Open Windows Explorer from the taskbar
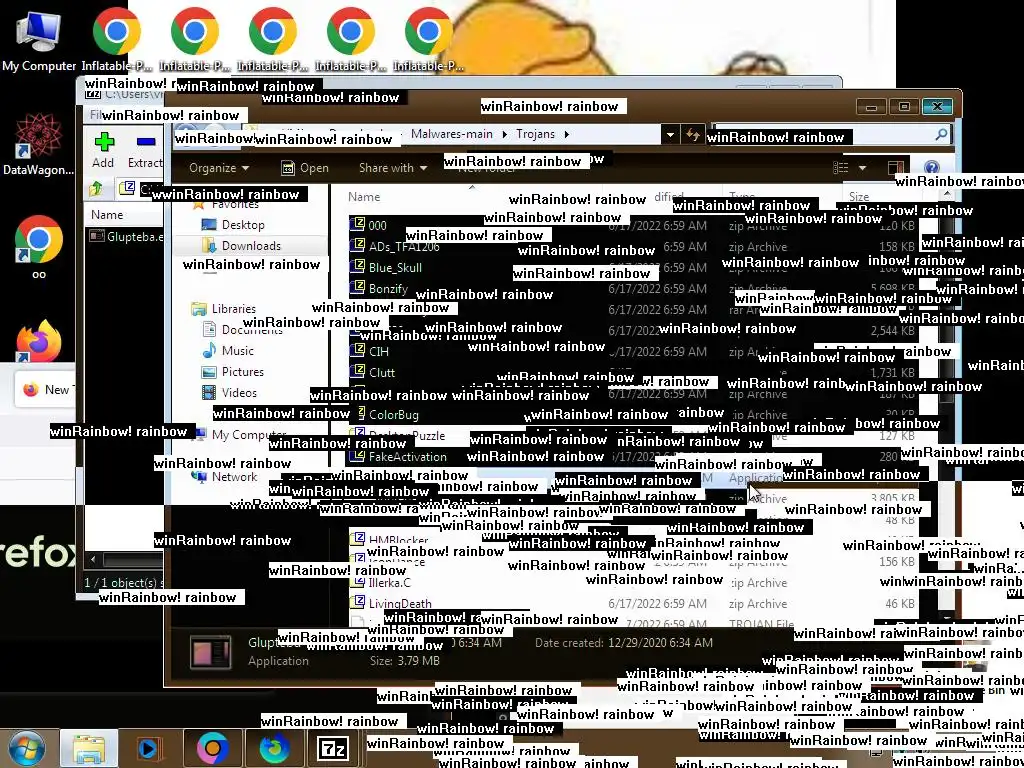Image resolution: width=1024 pixels, height=768 pixels. pyautogui.click(x=89, y=748)
